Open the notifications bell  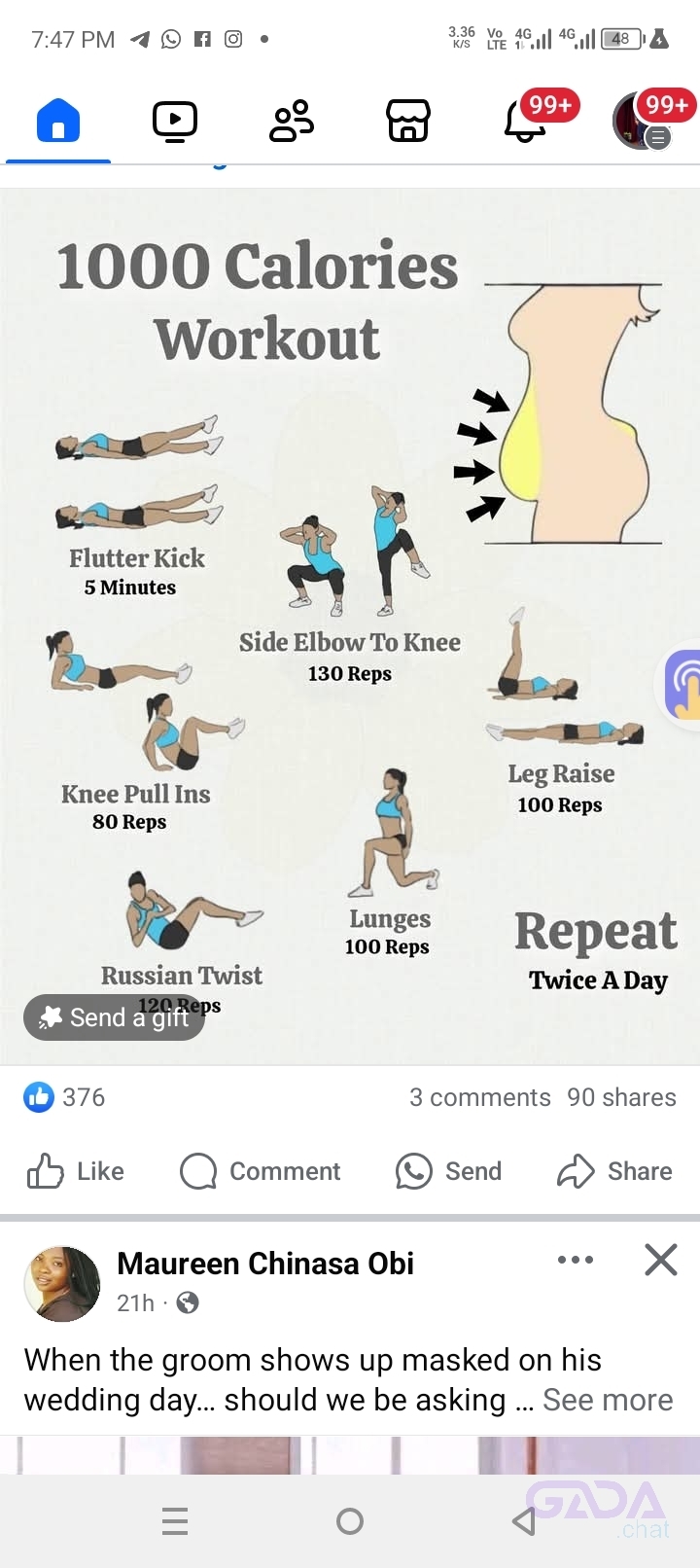[x=525, y=122]
